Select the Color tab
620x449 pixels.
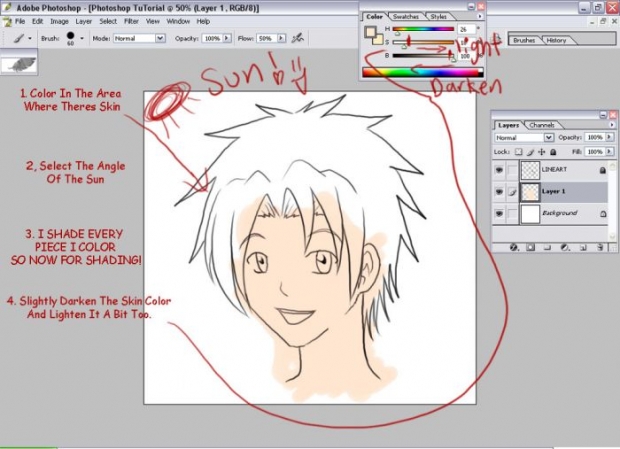374,17
